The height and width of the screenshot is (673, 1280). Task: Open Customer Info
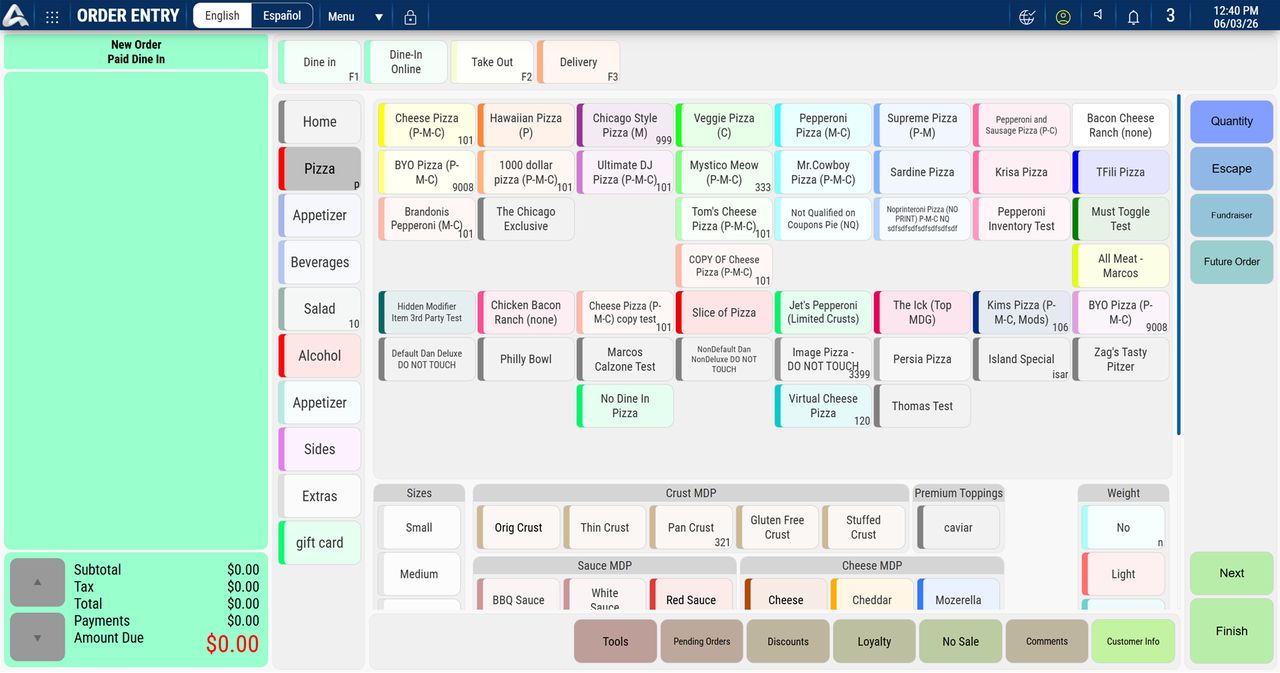point(1133,641)
